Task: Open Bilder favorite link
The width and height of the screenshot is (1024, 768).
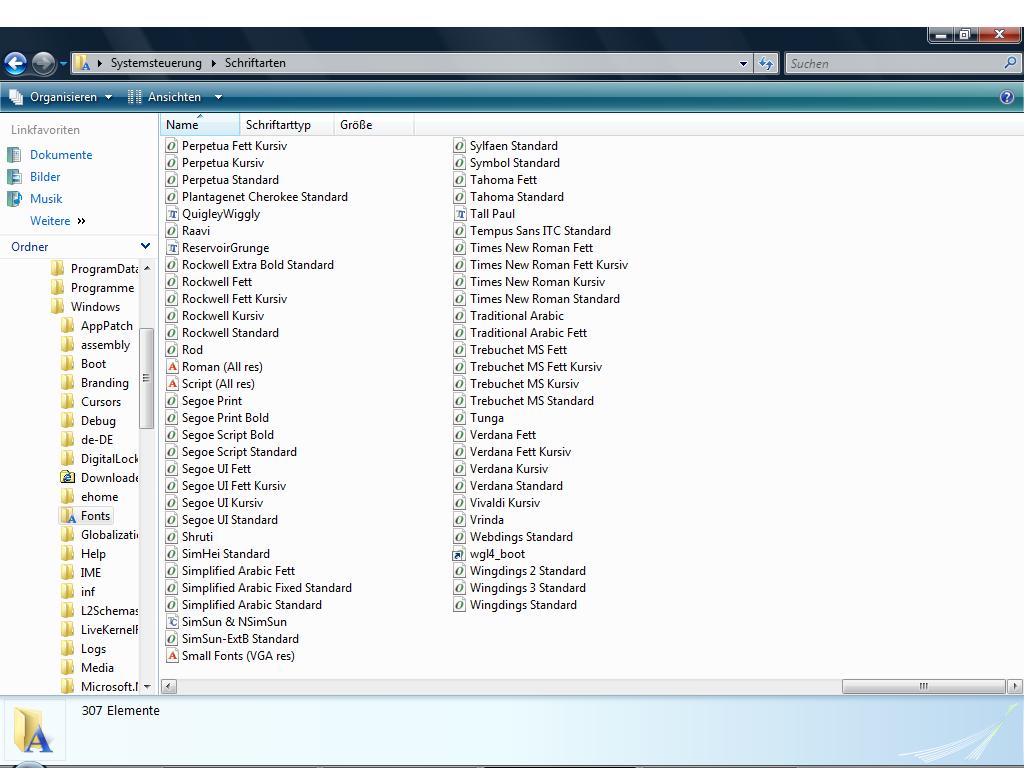Action: [45, 177]
